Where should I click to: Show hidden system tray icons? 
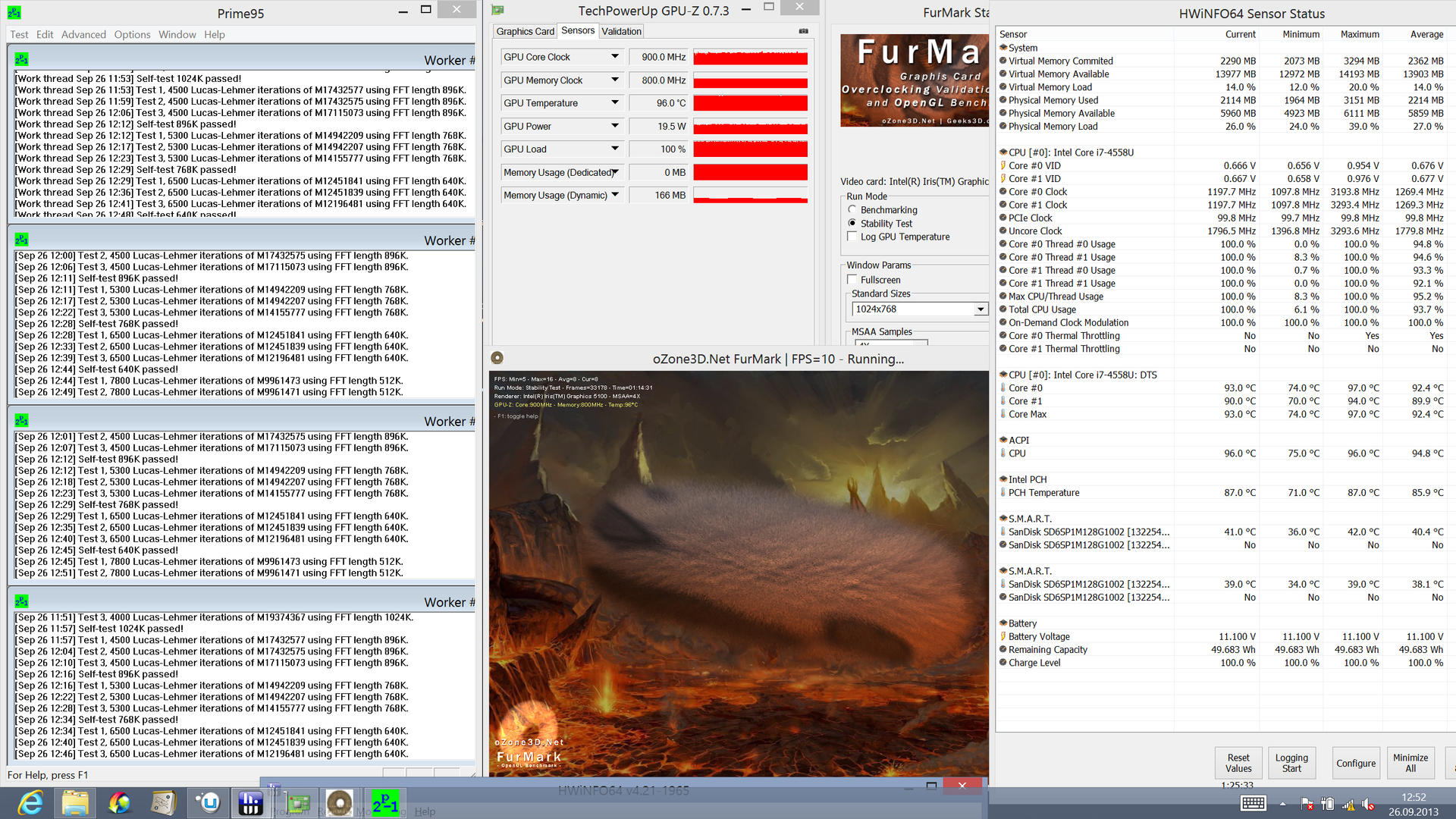point(1282,804)
